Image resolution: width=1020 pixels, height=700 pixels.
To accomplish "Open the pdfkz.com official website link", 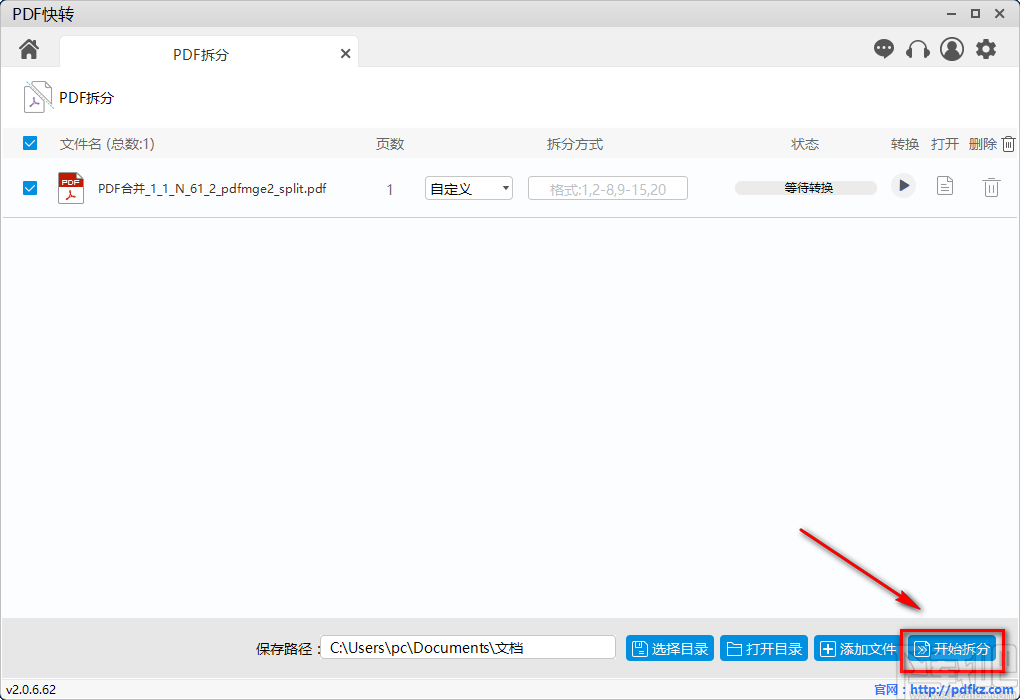I will pos(961,689).
